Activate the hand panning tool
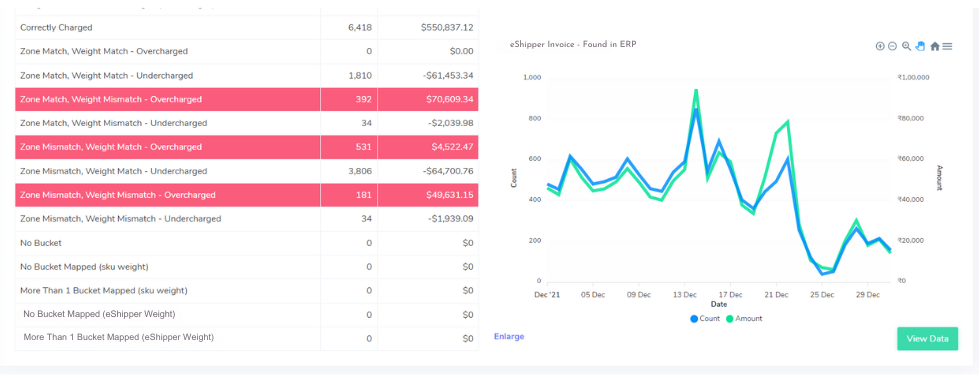Viewport: 979px width, 380px height. (920, 46)
